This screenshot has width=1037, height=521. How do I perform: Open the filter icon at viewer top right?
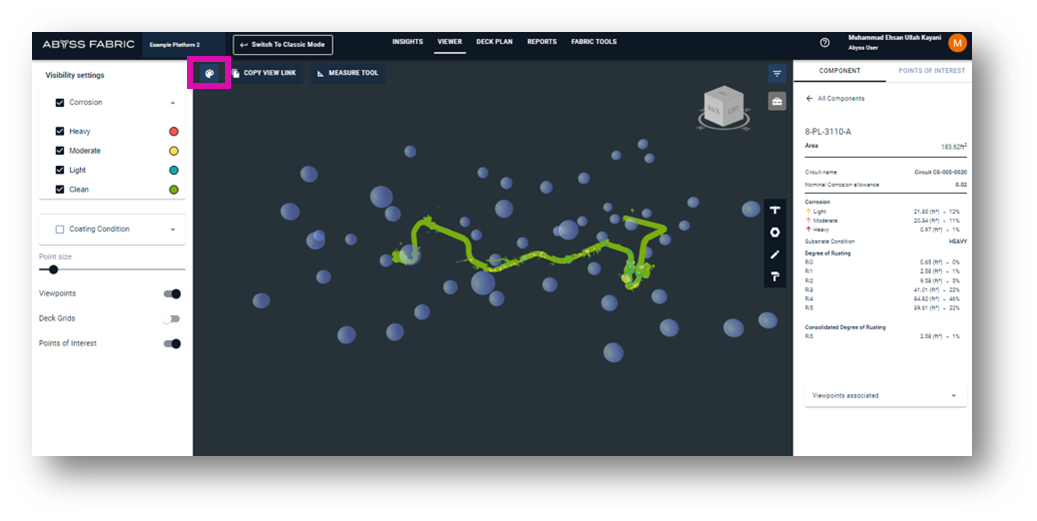coord(776,73)
